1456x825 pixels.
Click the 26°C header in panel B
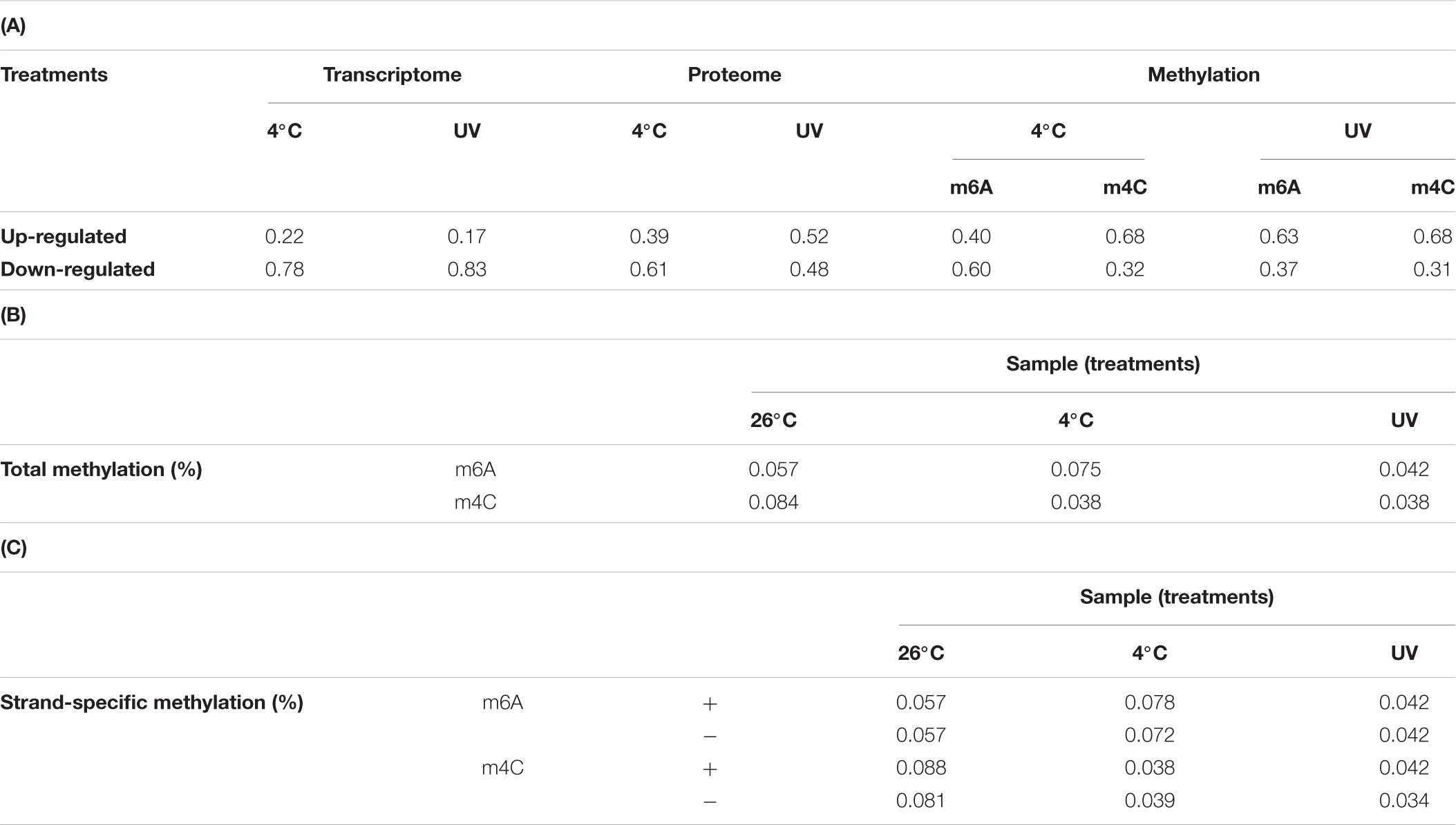pos(773,420)
